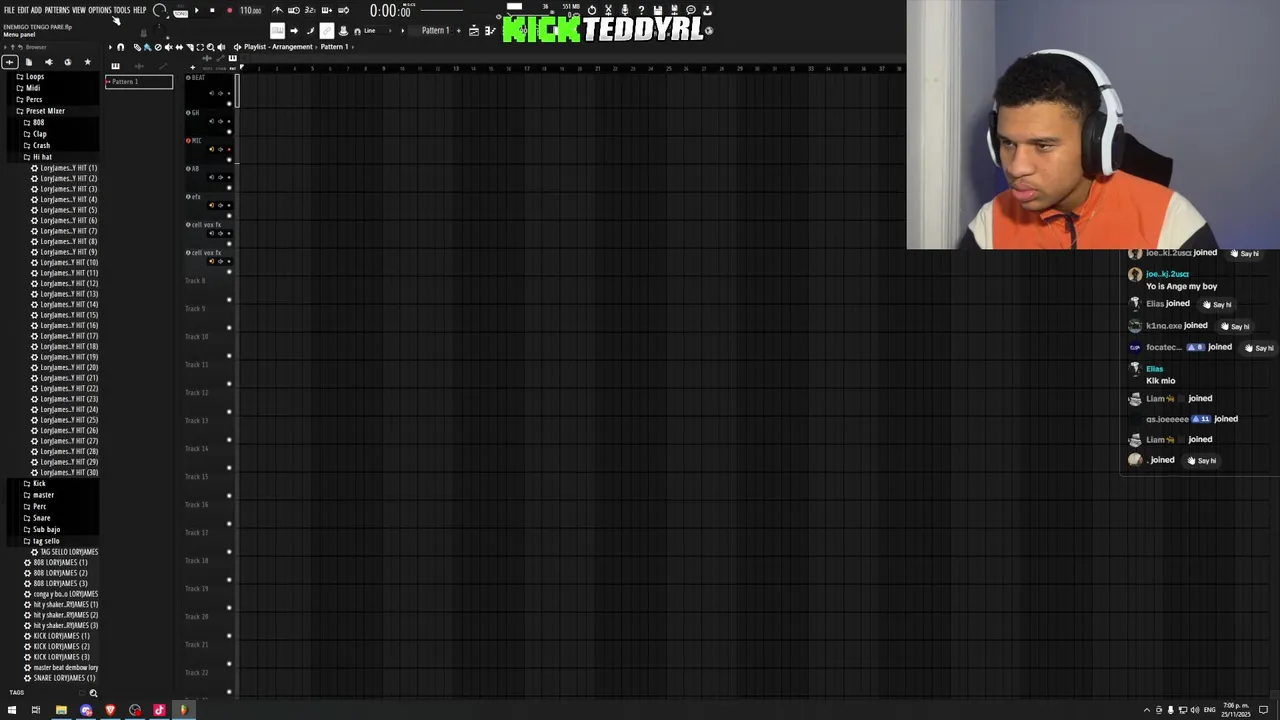
Task: Open the playlist options arrow menu
Action: pos(110,47)
